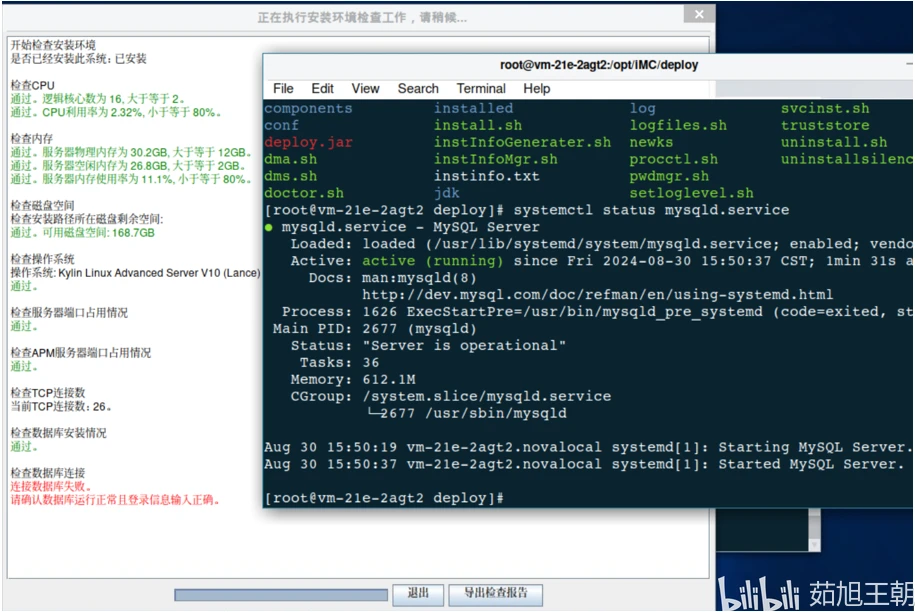The height and width of the screenshot is (612, 915).
Task: Select the 'Starting MySQL Server.' log line
Action: pos(588,447)
